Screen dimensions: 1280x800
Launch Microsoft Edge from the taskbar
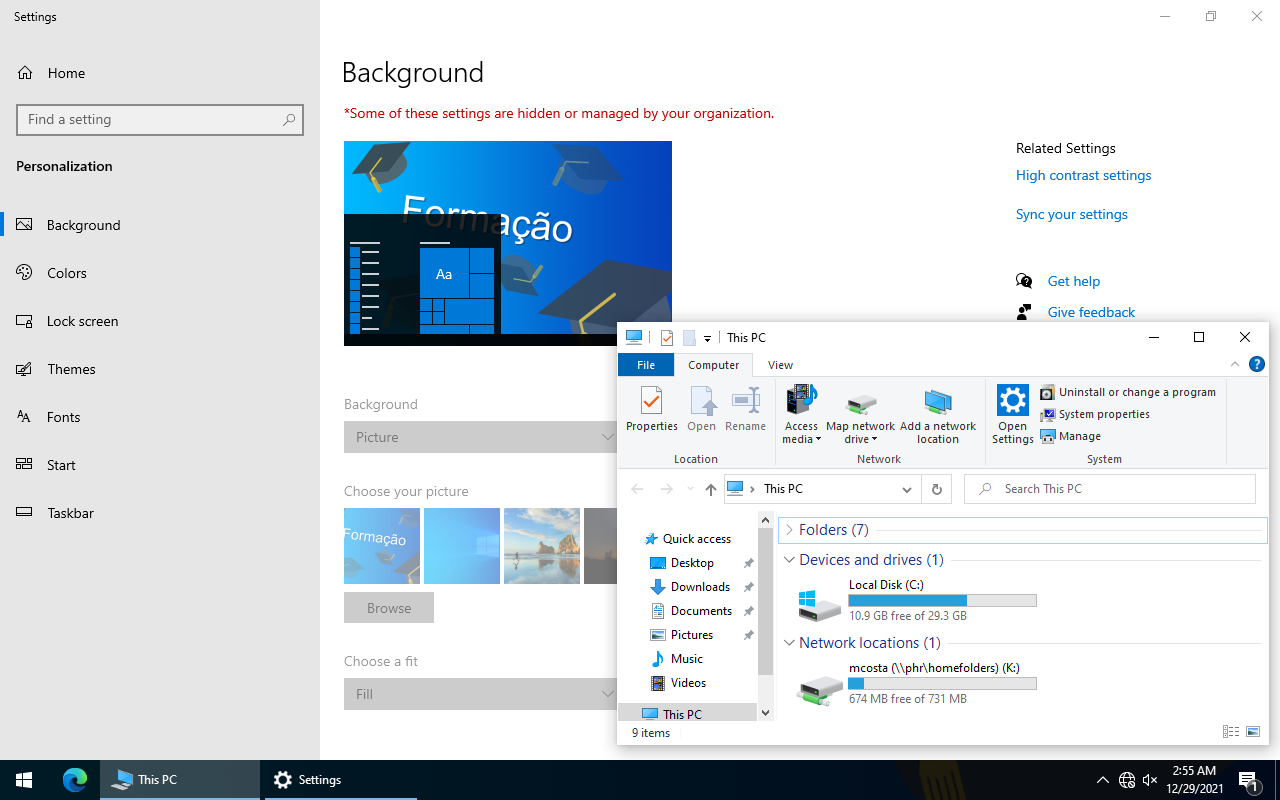[x=75, y=780]
